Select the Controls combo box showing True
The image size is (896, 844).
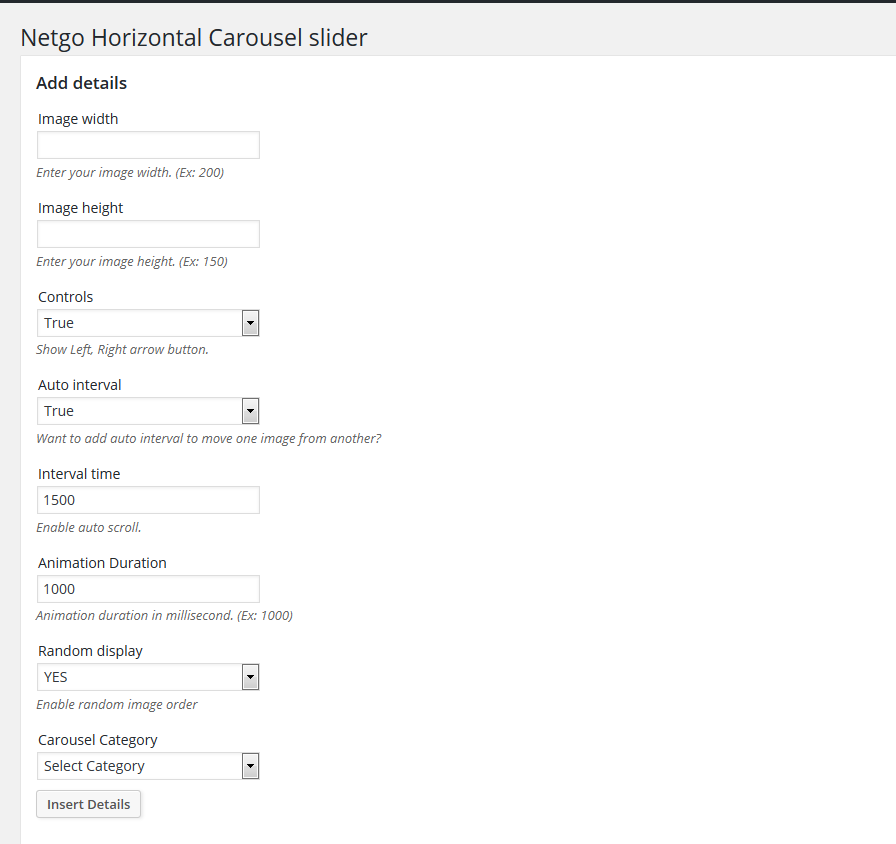point(148,323)
